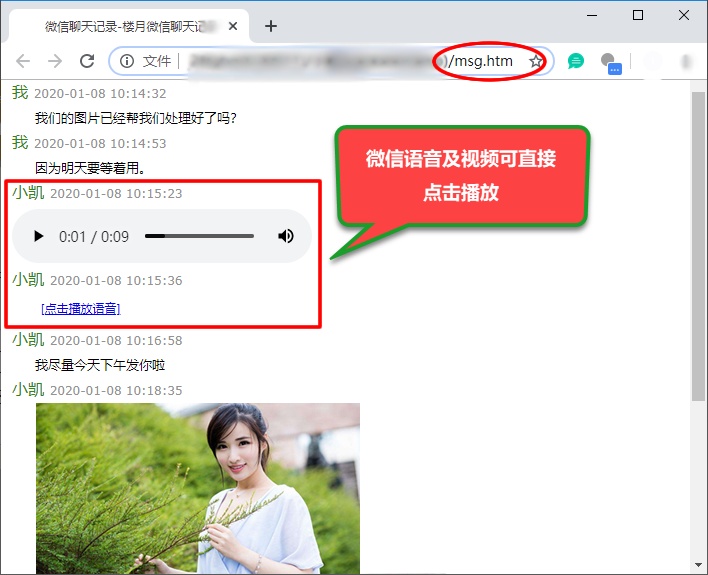This screenshot has width=708, height=575.
Task: Open the green chat bubble extension
Action: [576, 61]
